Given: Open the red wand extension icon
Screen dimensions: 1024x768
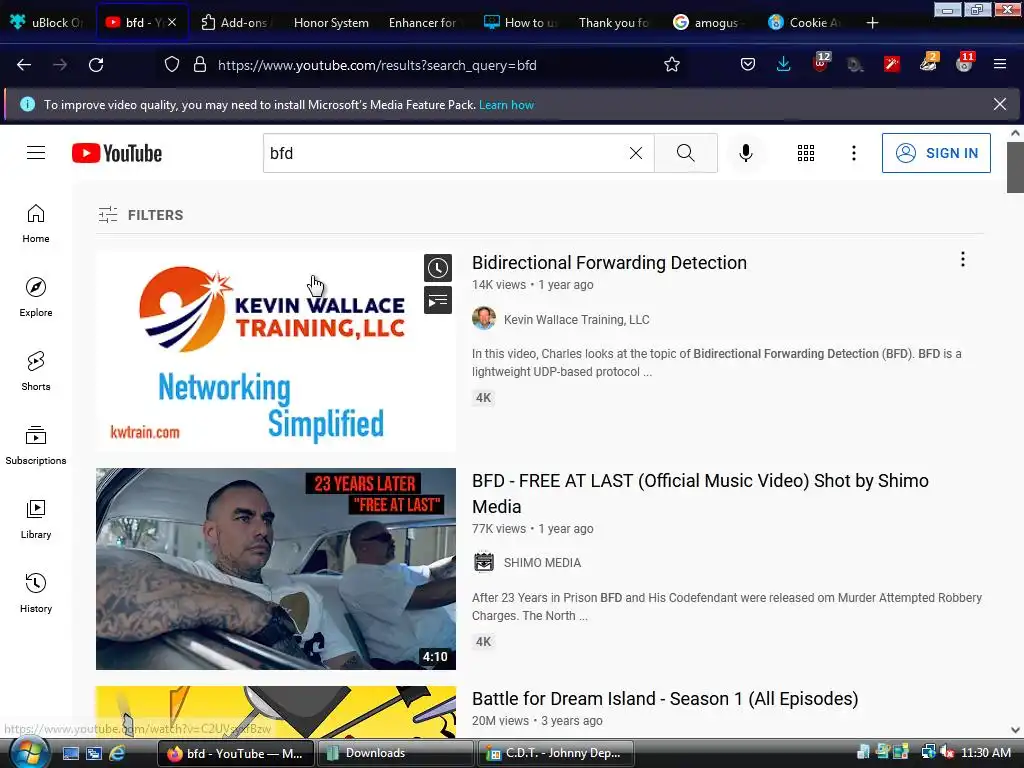Looking at the screenshot, I should 891,65.
